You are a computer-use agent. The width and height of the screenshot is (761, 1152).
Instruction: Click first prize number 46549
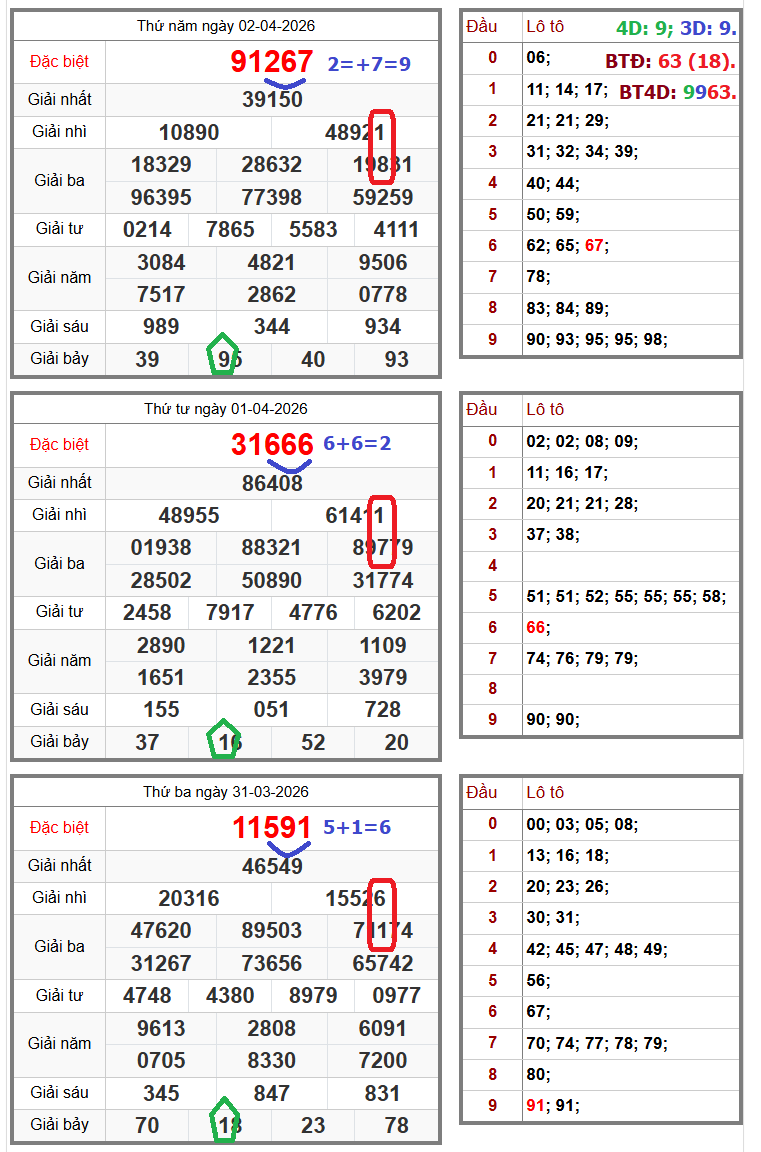[x=272, y=866]
